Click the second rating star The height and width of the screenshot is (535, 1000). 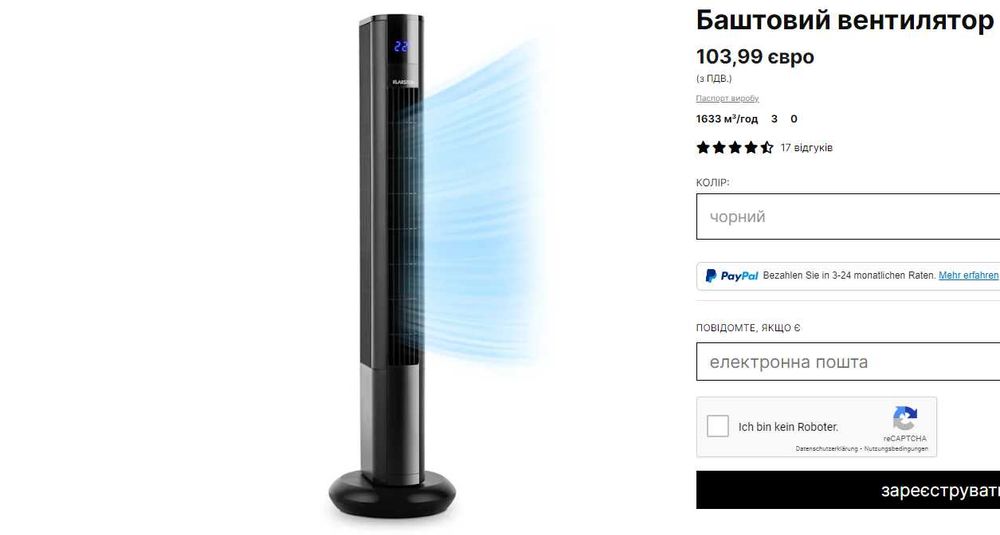tap(719, 147)
